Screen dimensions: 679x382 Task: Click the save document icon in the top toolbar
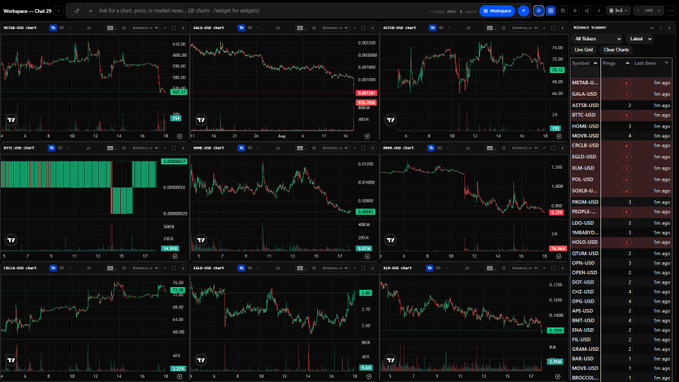coord(563,11)
